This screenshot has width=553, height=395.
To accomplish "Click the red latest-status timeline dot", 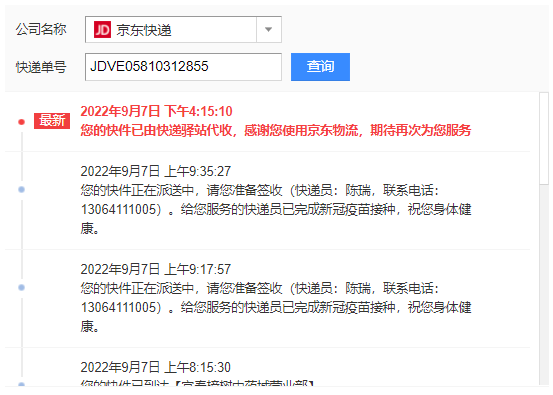I will (22, 122).
